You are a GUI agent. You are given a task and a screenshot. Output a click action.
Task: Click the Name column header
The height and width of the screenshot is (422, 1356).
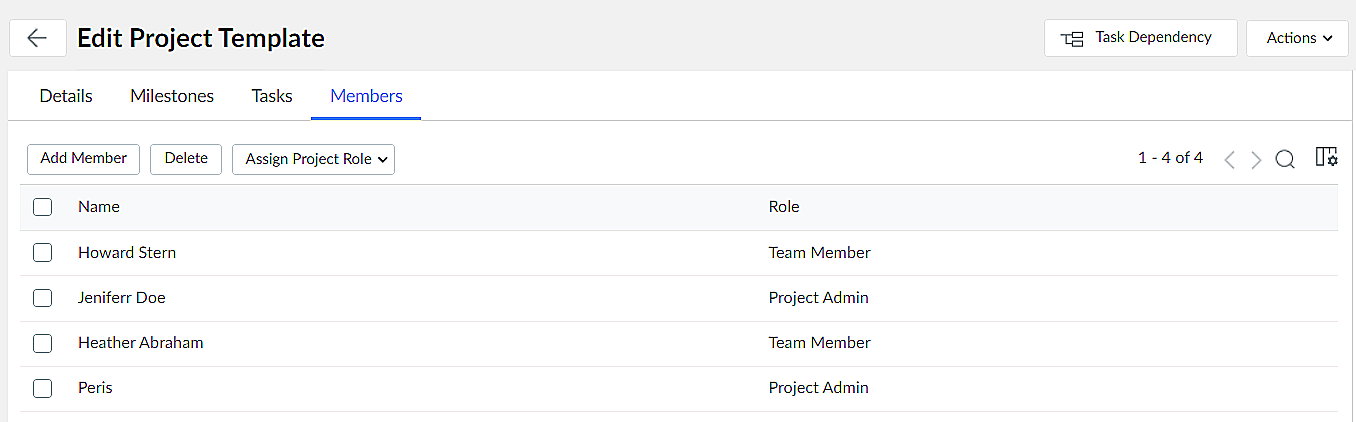click(x=99, y=207)
